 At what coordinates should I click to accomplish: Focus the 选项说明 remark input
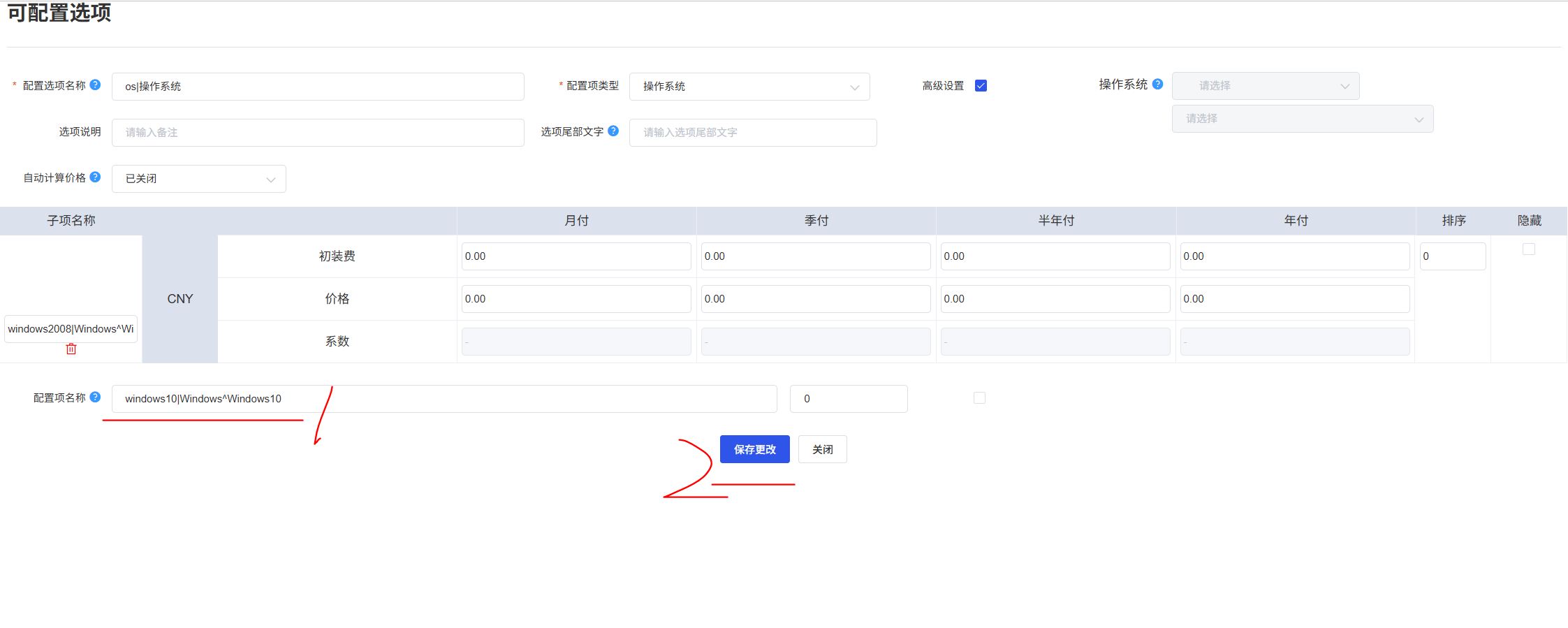pyautogui.click(x=318, y=133)
